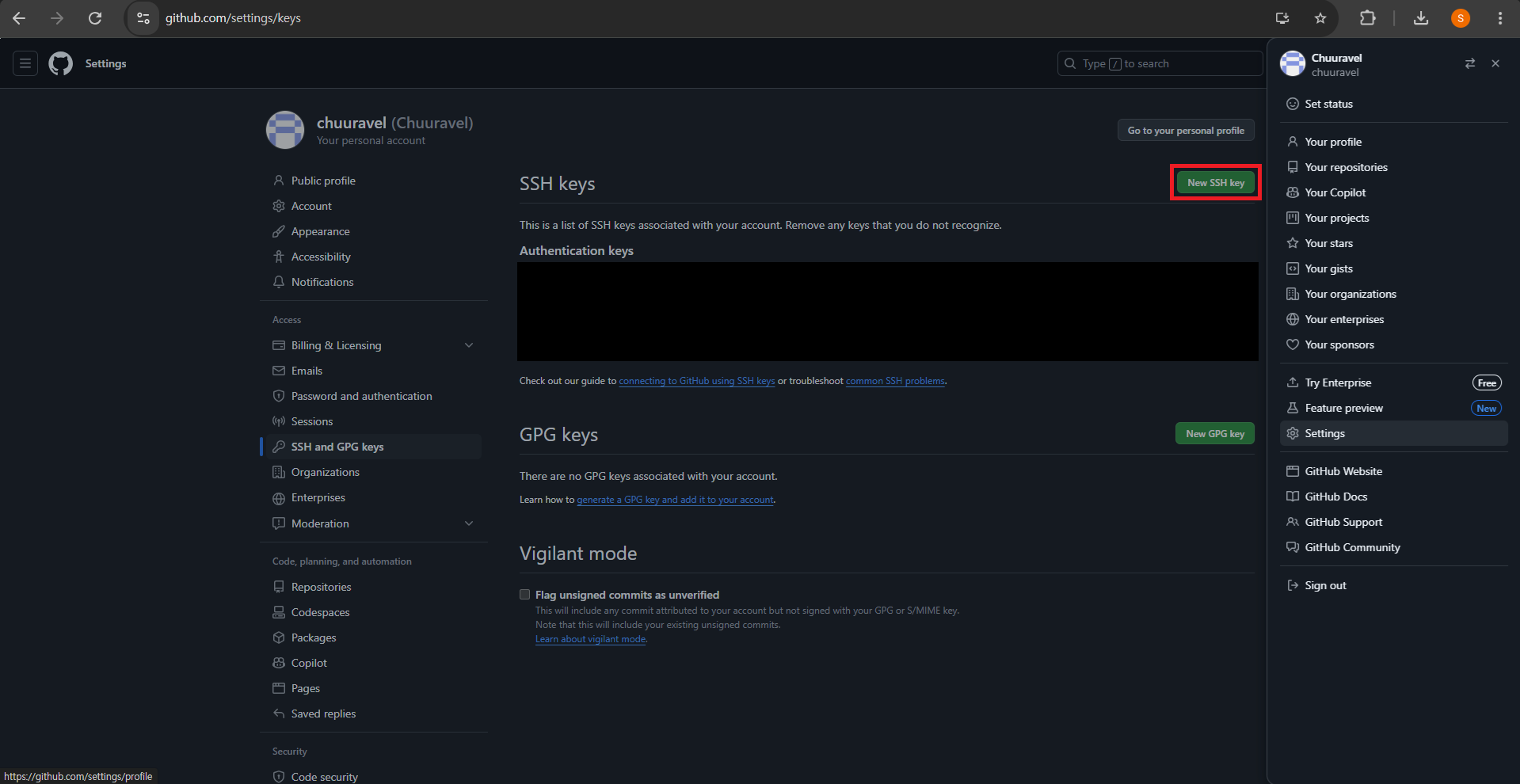Open browser extensions puzzle icon

coord(1368,18)
